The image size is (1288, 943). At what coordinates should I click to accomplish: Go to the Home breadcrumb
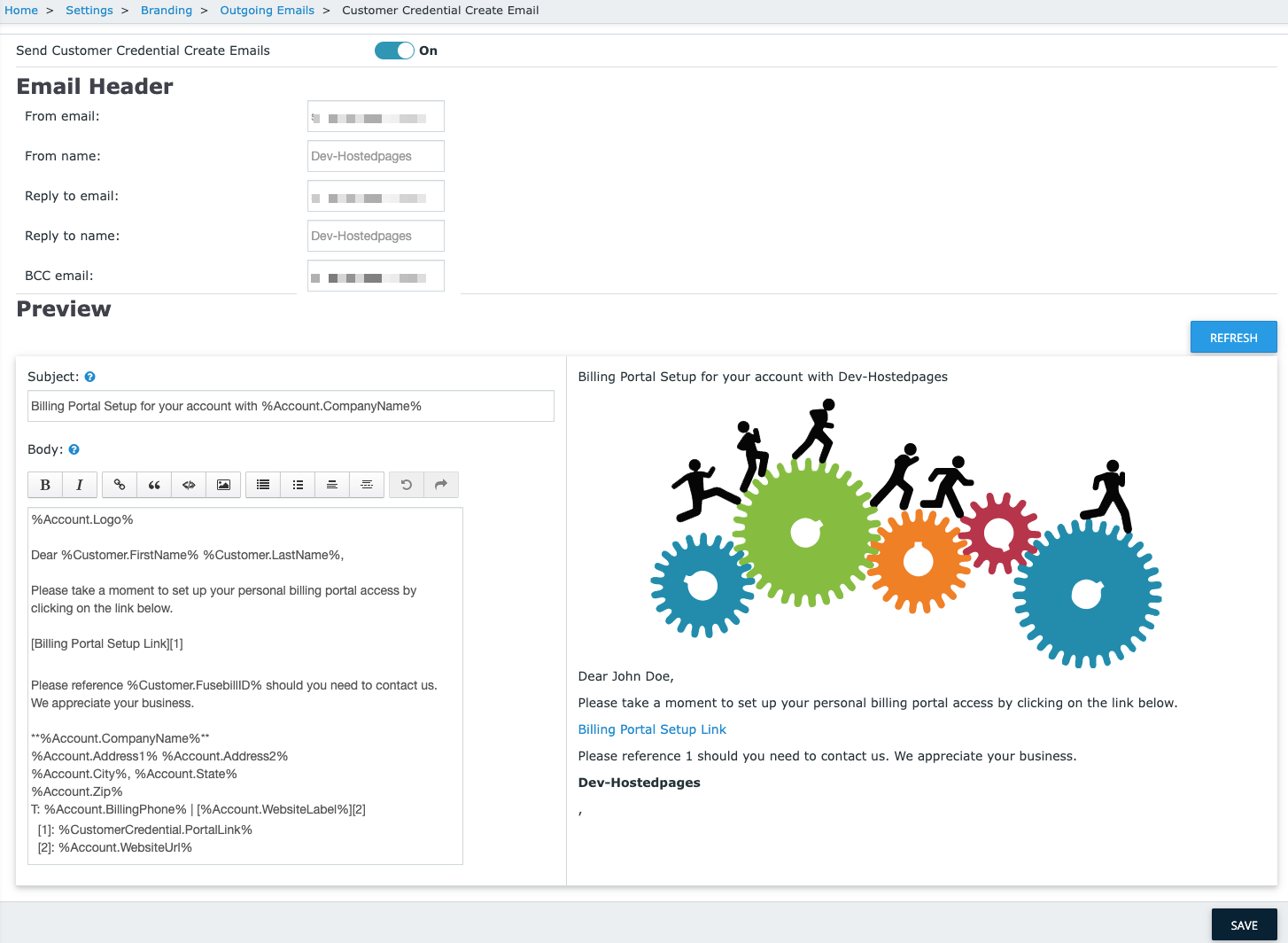(21, 11)
